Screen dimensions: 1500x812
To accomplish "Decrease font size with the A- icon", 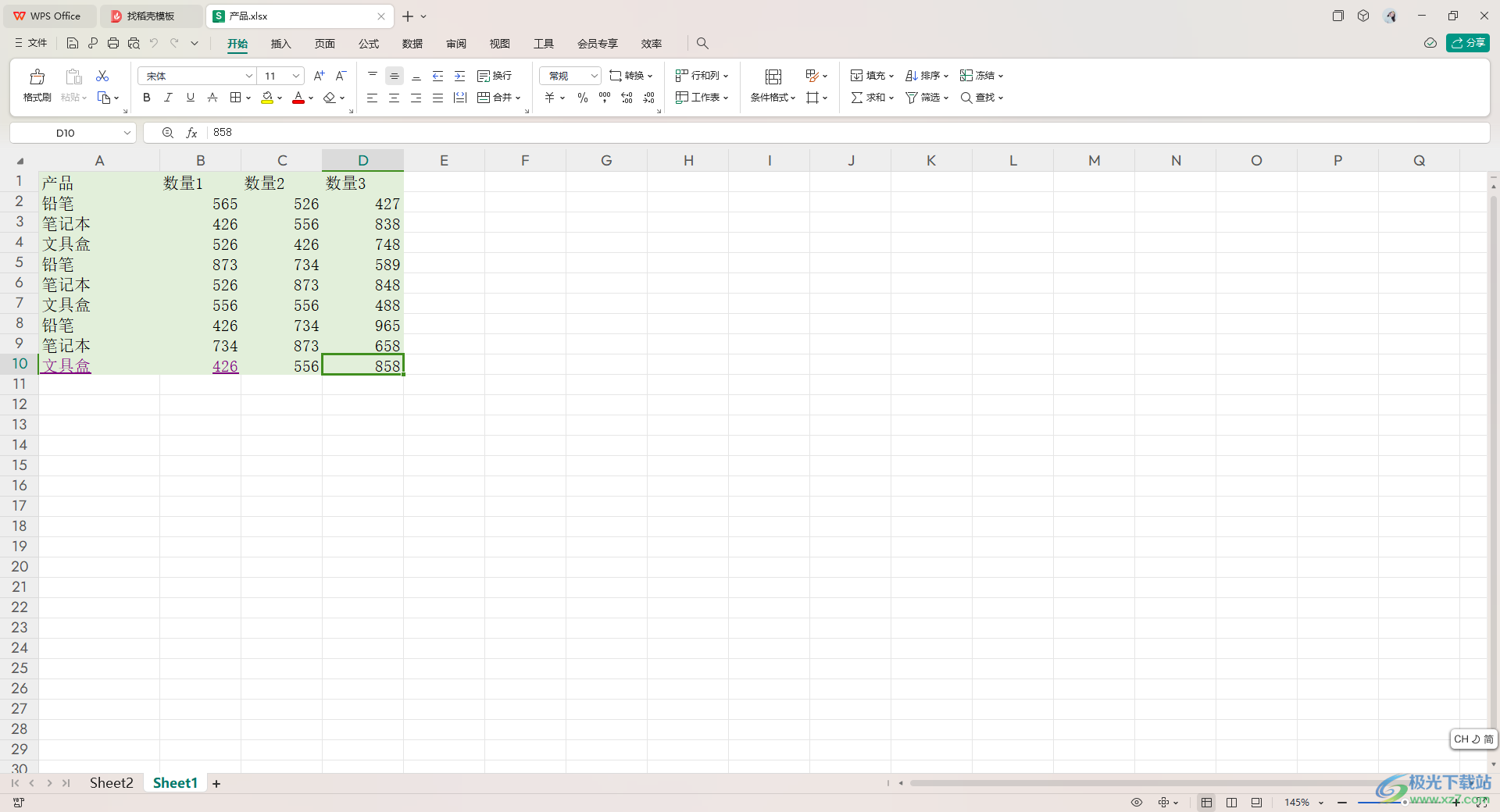I will coord(341,76).
